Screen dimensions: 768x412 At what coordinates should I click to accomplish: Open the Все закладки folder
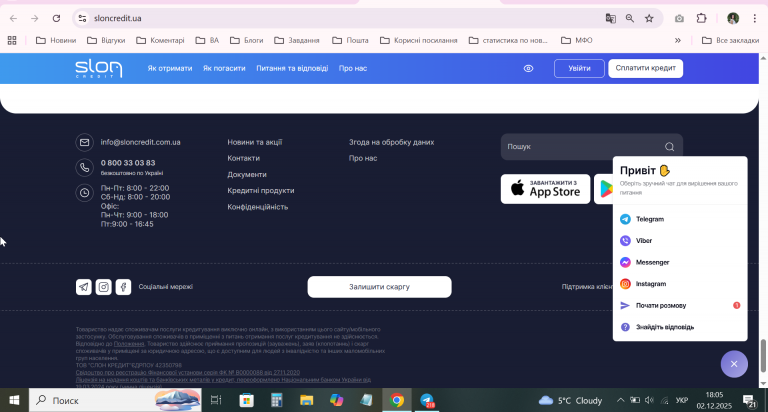(x=730, y=40)
